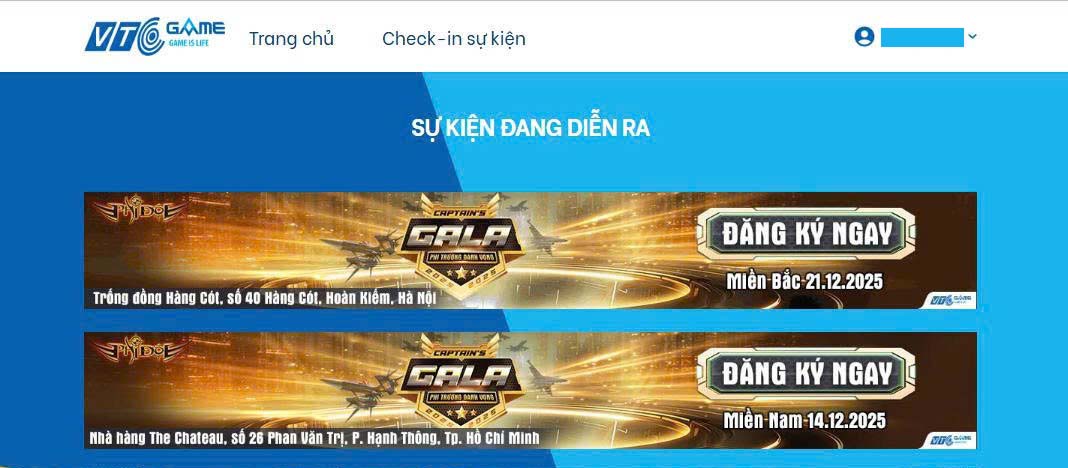Click ĐĂNG KÝ NGAY for Miền Bắc event
1068x468 pixels.
[806, 235]
